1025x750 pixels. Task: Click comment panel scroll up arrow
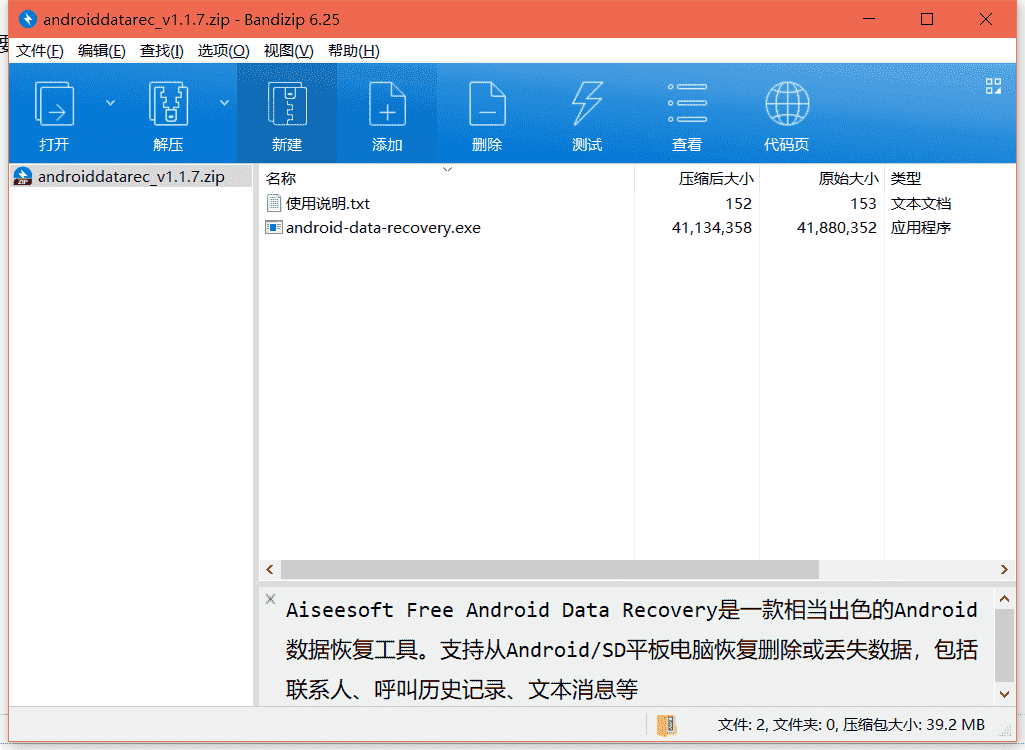[x=1004, y=598]
